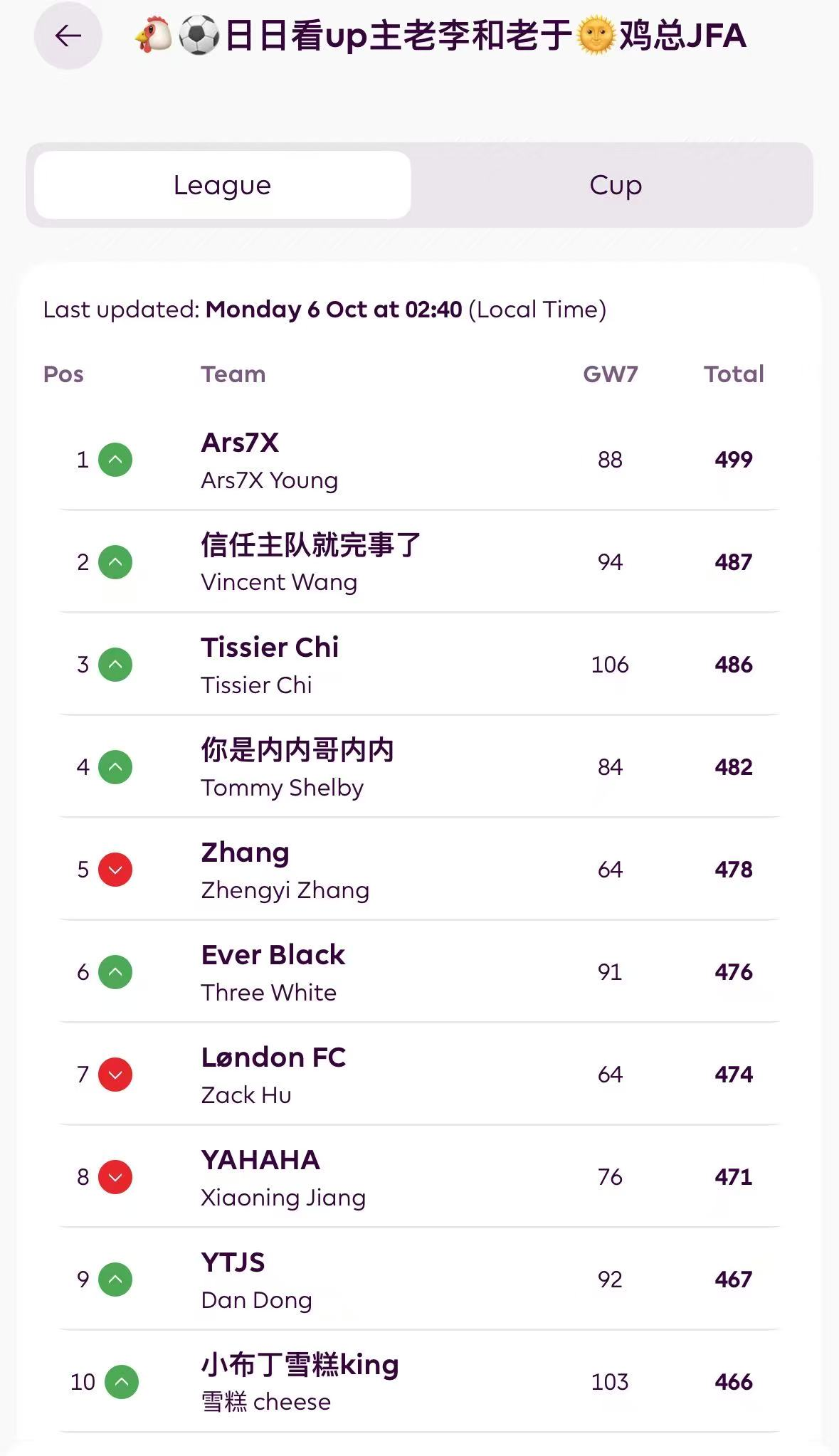The image size is (839, 1456).
Task: Switch to the Cup tab
Action: [616, 185]
